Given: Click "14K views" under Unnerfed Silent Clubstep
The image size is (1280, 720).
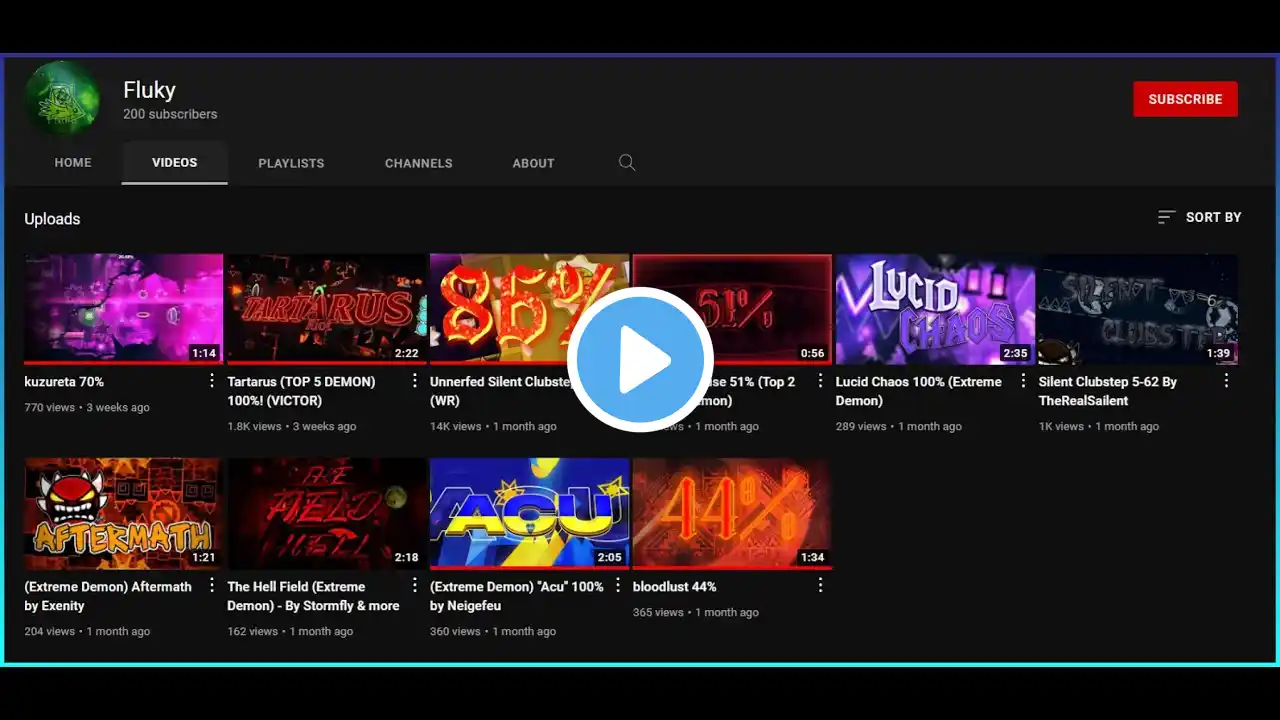Looking at the screenshot, I should point(456,426).
